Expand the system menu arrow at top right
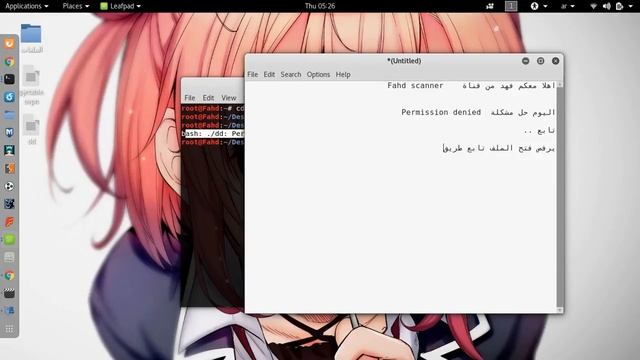This screenshot has height=360, width=640. [x=631, y=6]
